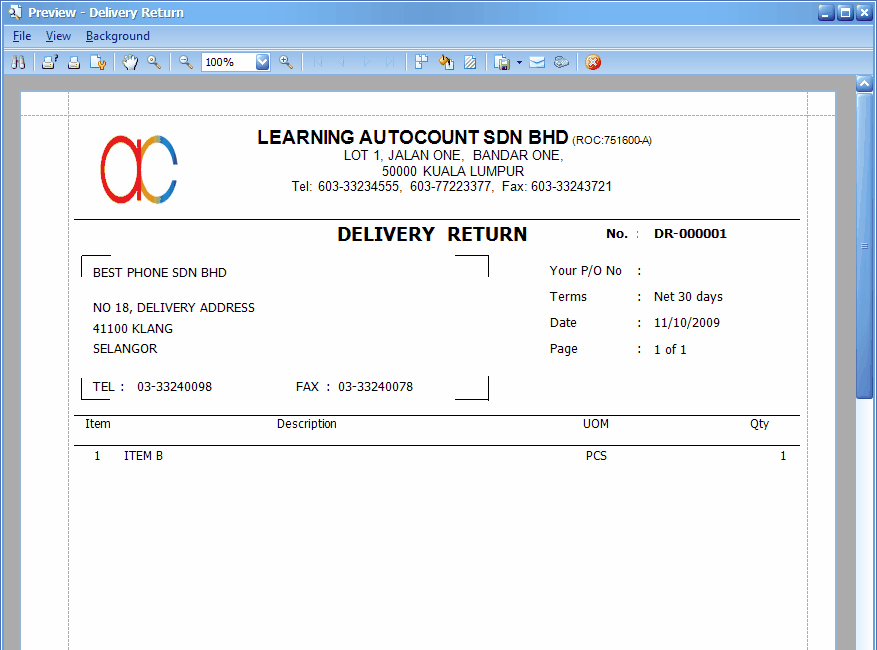Click the red Close Preview icon
Screen dimensions: 877x650
(593, 62)
